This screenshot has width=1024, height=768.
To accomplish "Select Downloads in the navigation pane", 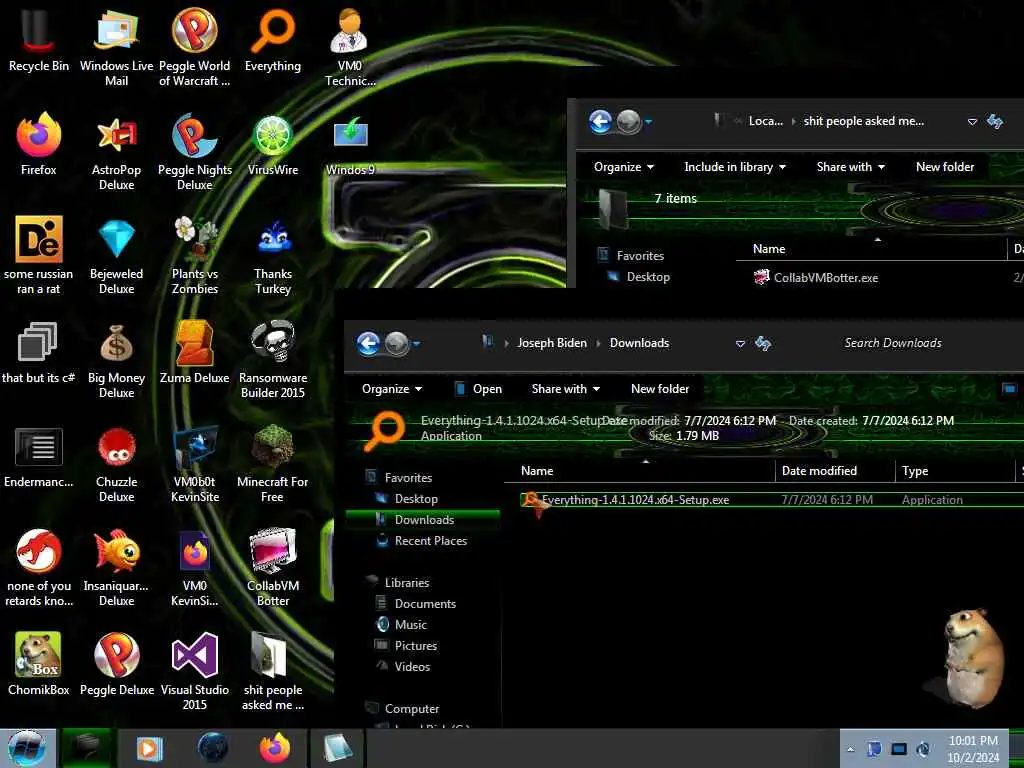I will point(424,520).
